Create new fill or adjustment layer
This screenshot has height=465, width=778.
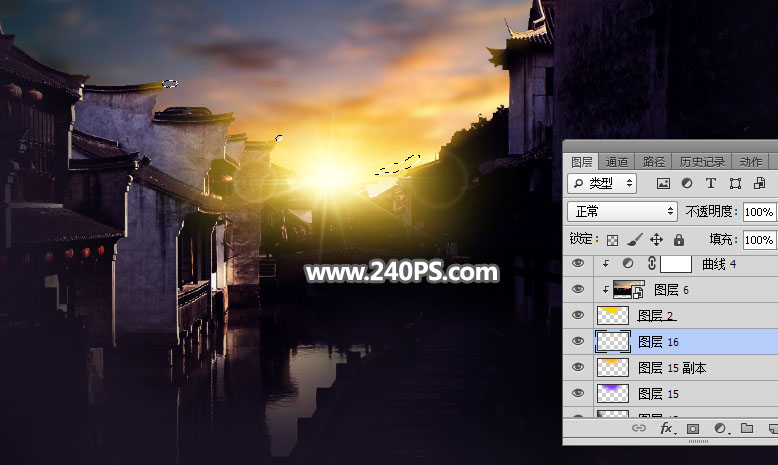[720, 428]
